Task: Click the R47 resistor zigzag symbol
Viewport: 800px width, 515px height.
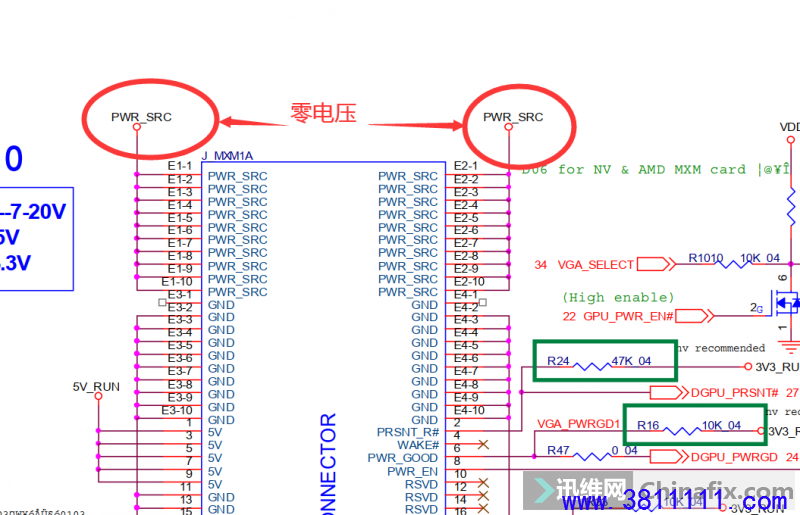Action: pos(591,456)
